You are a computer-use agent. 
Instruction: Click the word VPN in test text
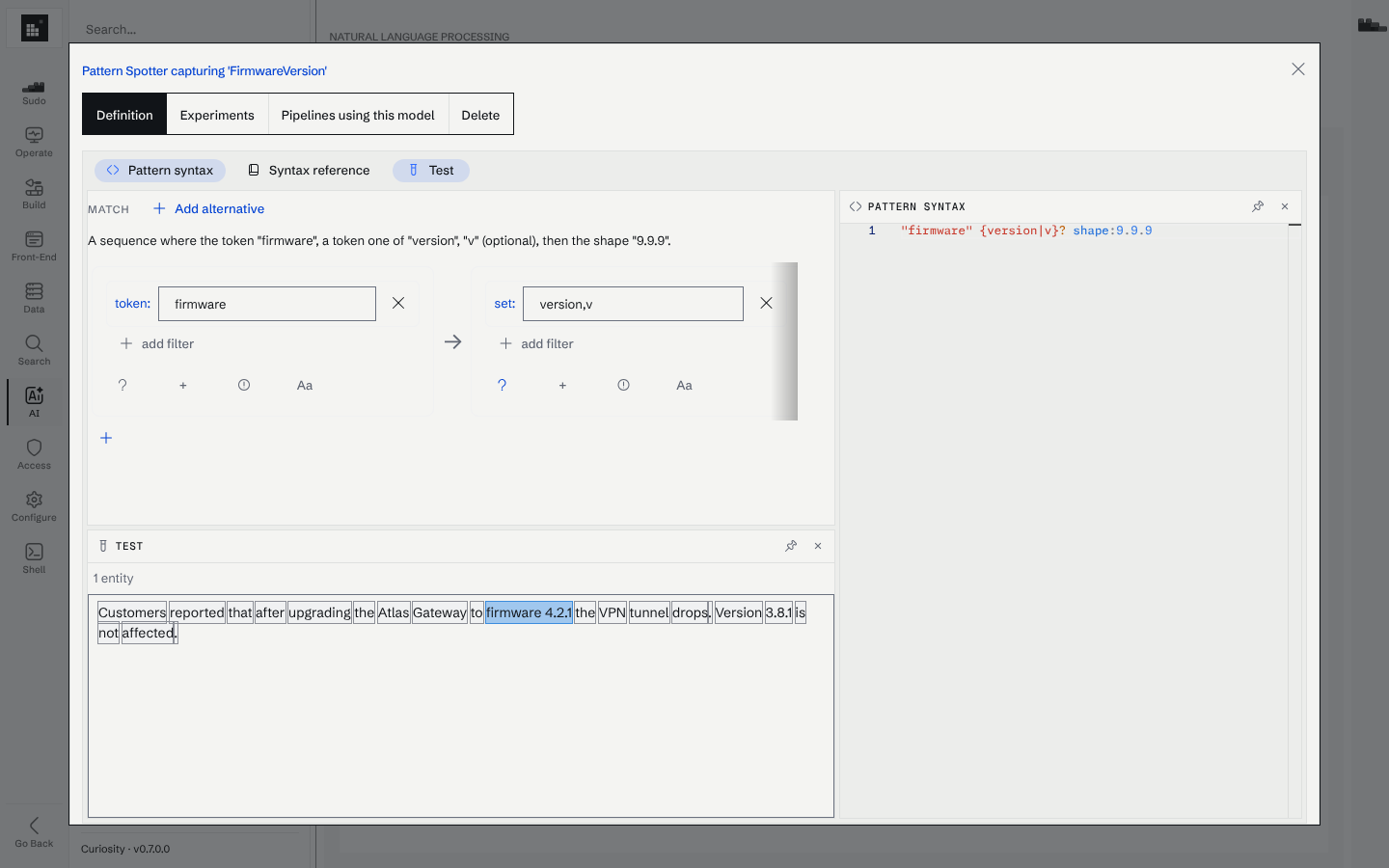pos(613,612)
